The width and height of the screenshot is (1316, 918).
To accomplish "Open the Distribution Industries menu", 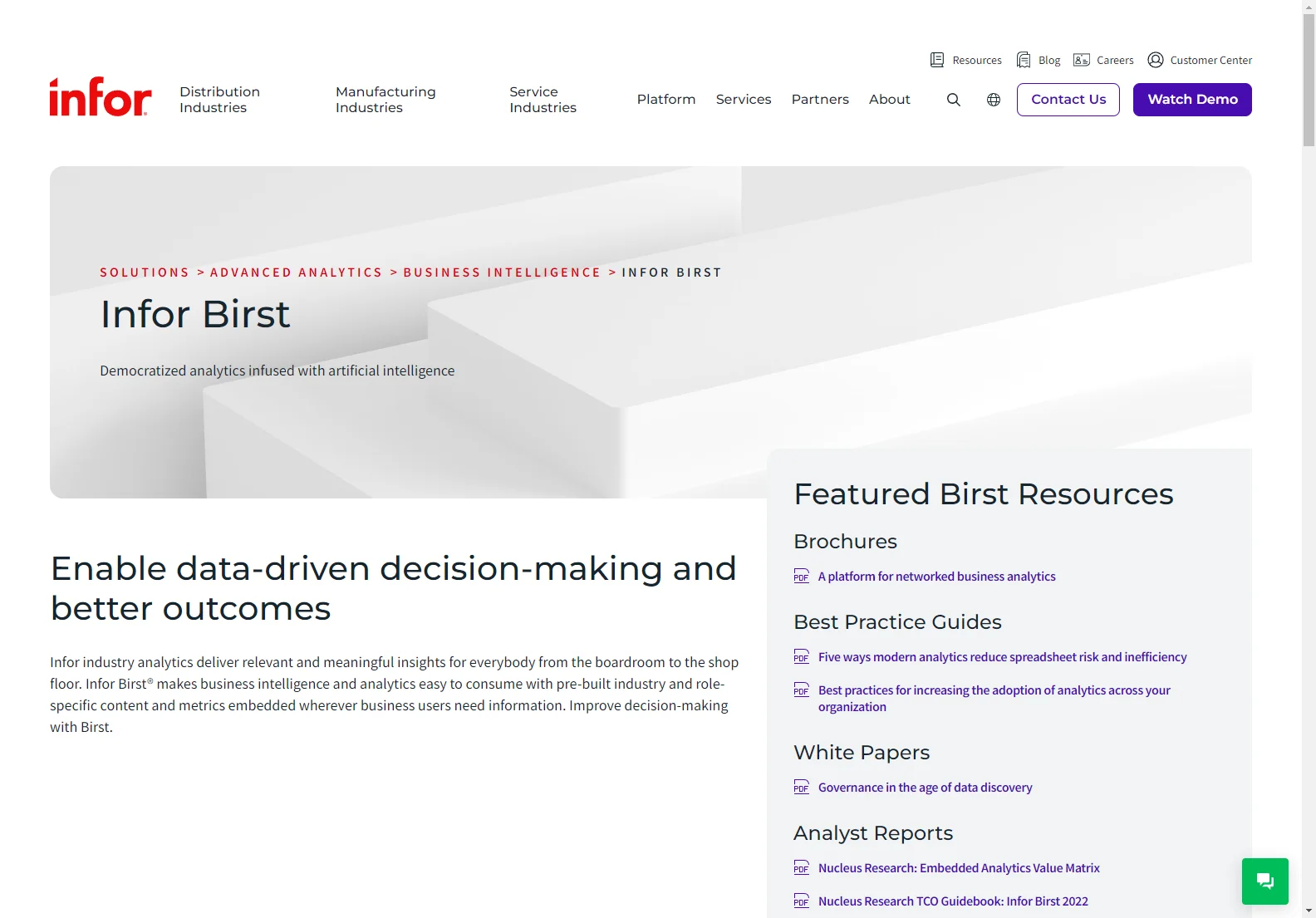I will 220,100.
